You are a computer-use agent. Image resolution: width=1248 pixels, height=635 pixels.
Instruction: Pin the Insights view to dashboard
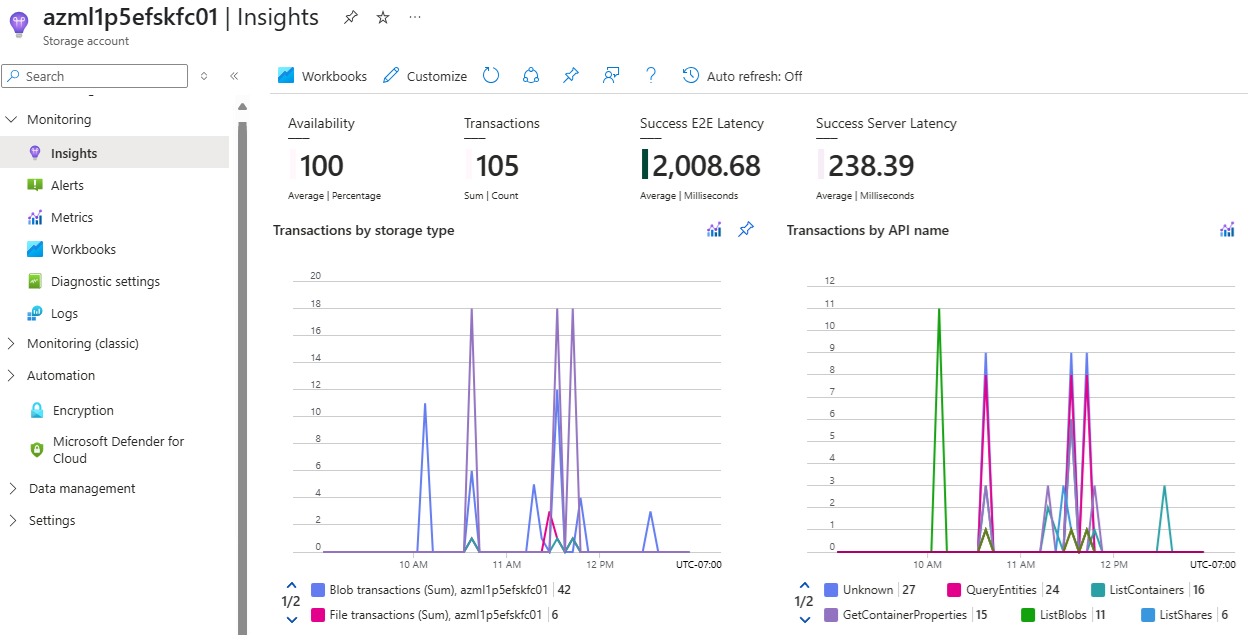[x=571, y=75]
